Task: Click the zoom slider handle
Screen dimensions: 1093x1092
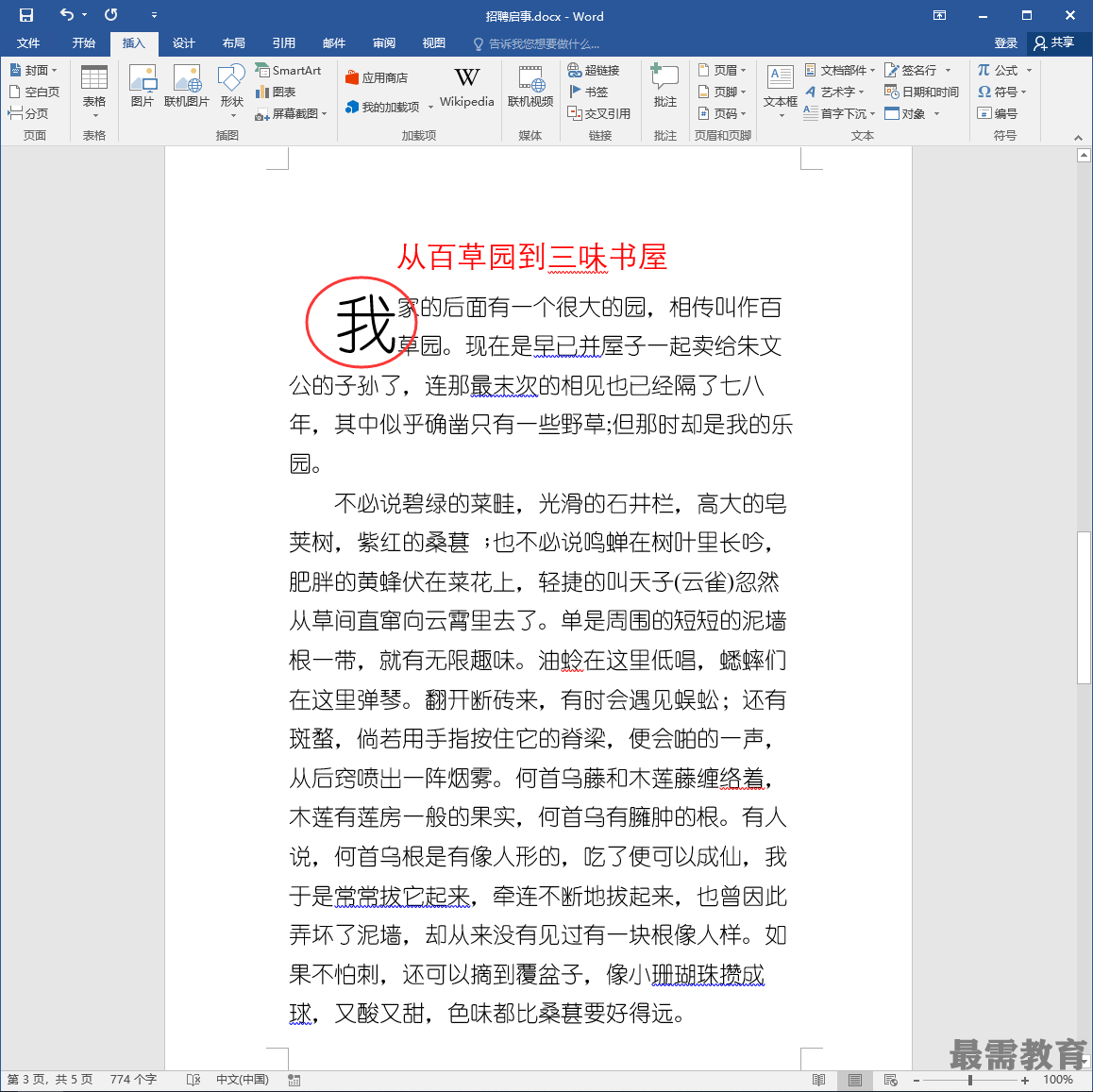Action: (969, 1080)
